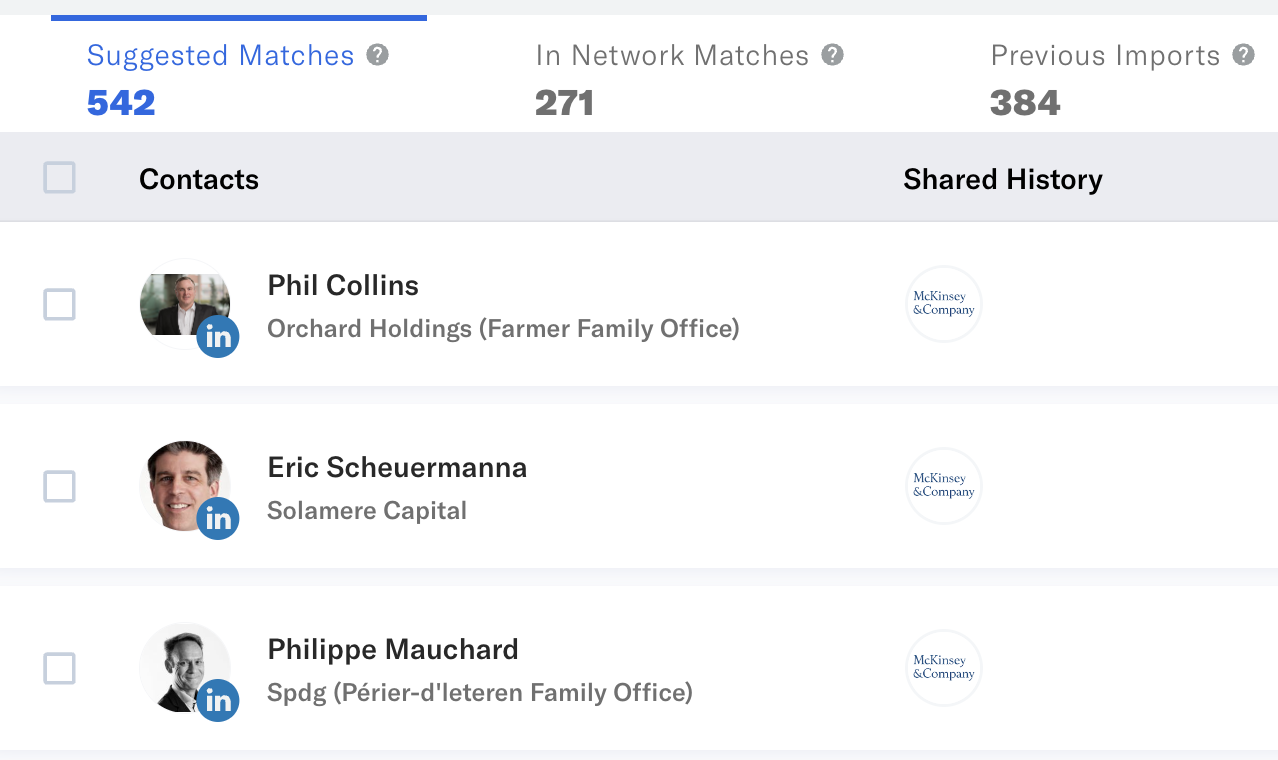Tick the checkbox next to Philippe Mauchard
The image size is (1278, 760).
[60, 668]
